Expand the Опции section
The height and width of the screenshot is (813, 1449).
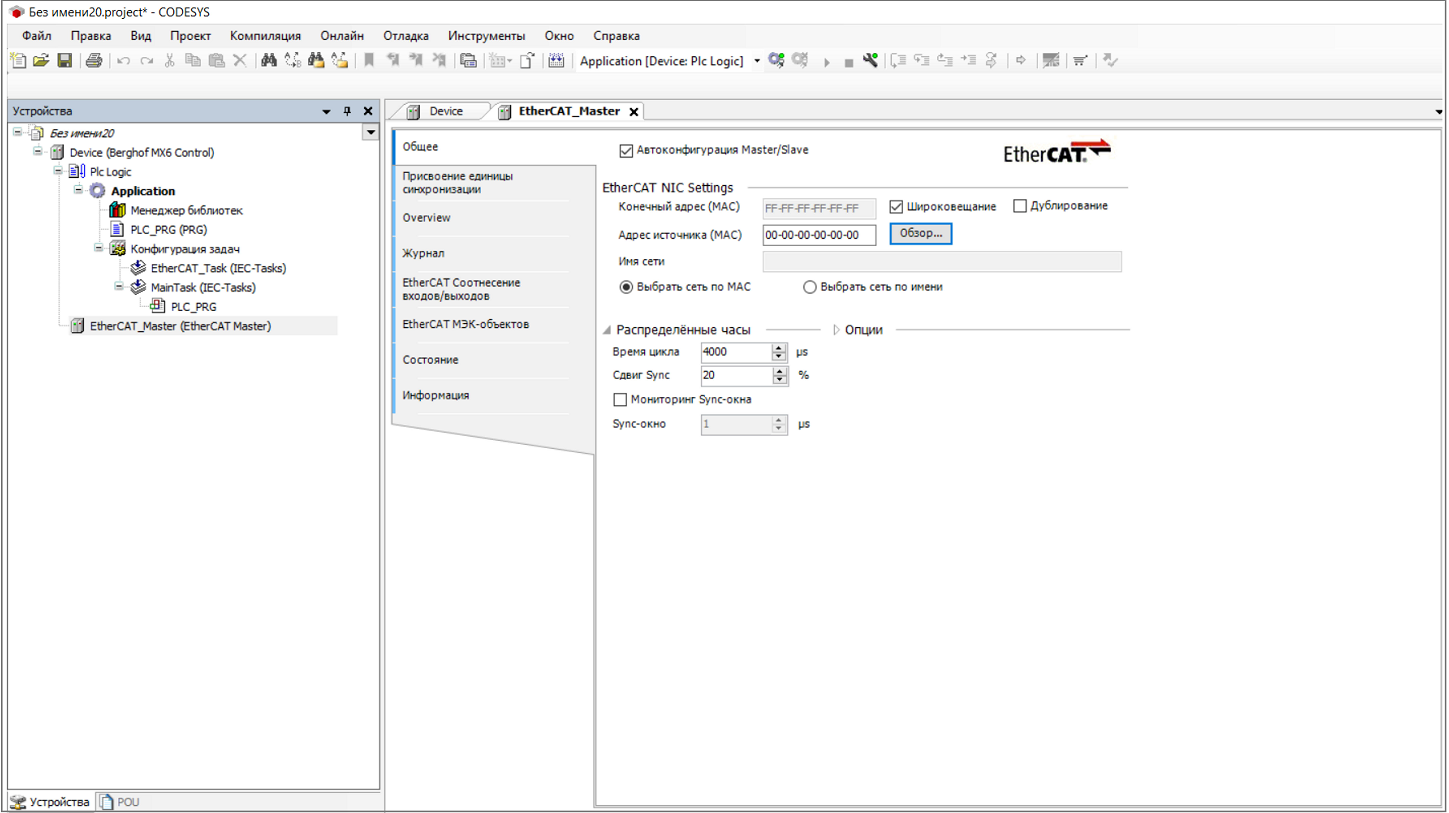pyautogui.click(x=837, y=330)
